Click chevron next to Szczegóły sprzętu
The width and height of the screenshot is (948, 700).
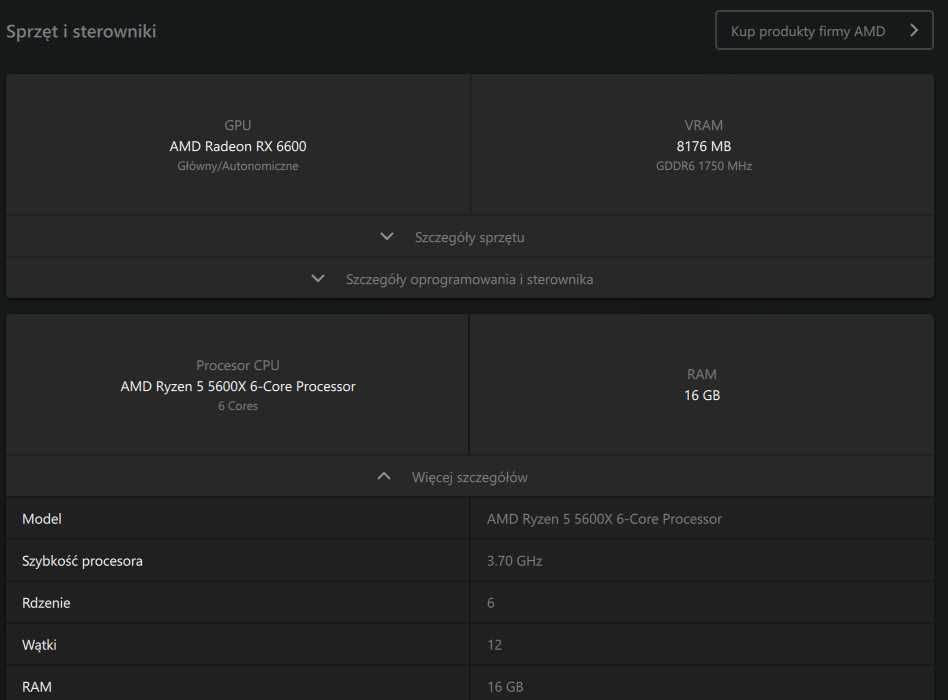[387, 236]
